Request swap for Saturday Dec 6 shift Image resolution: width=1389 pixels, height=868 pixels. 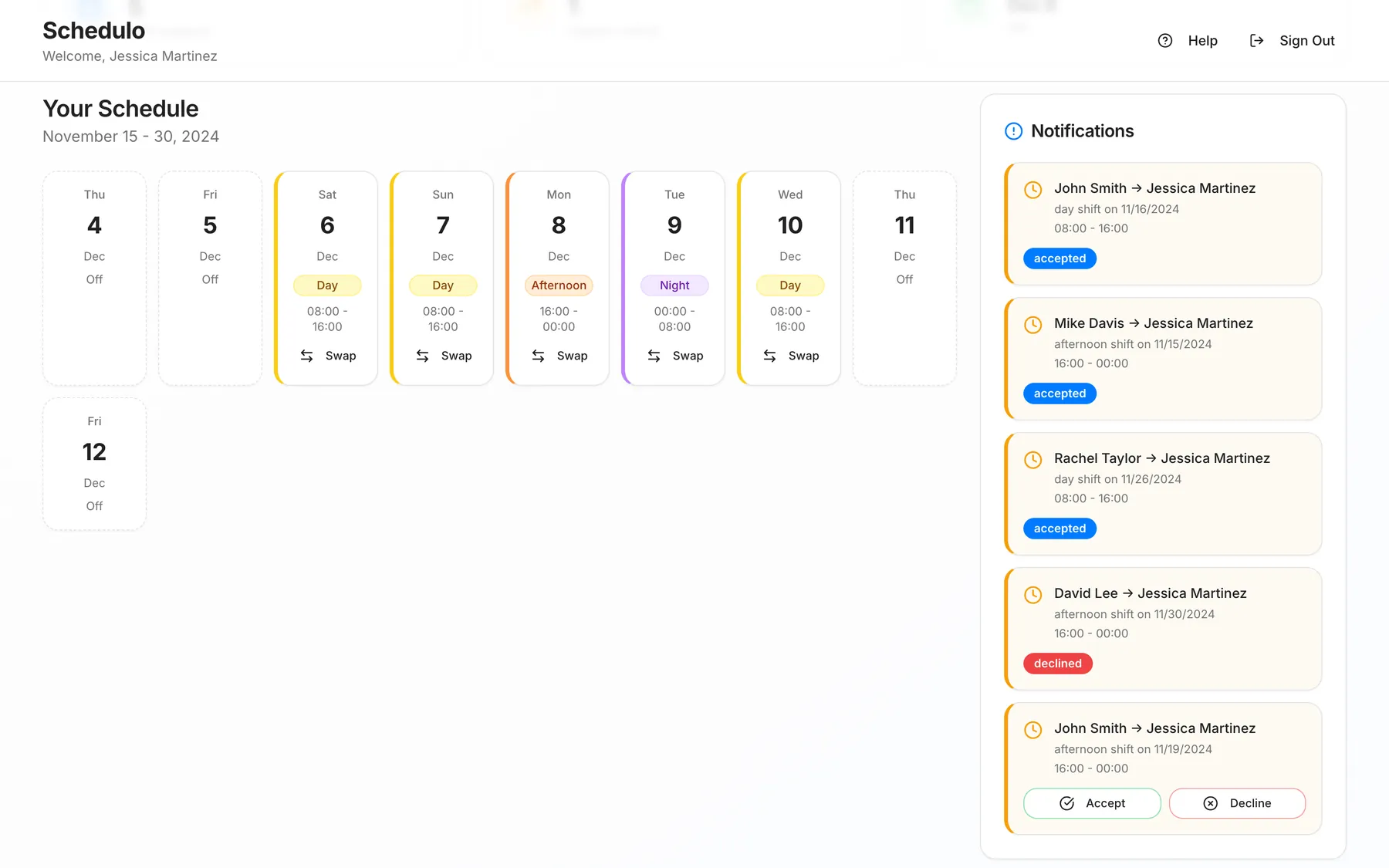(x=328, y=356)
